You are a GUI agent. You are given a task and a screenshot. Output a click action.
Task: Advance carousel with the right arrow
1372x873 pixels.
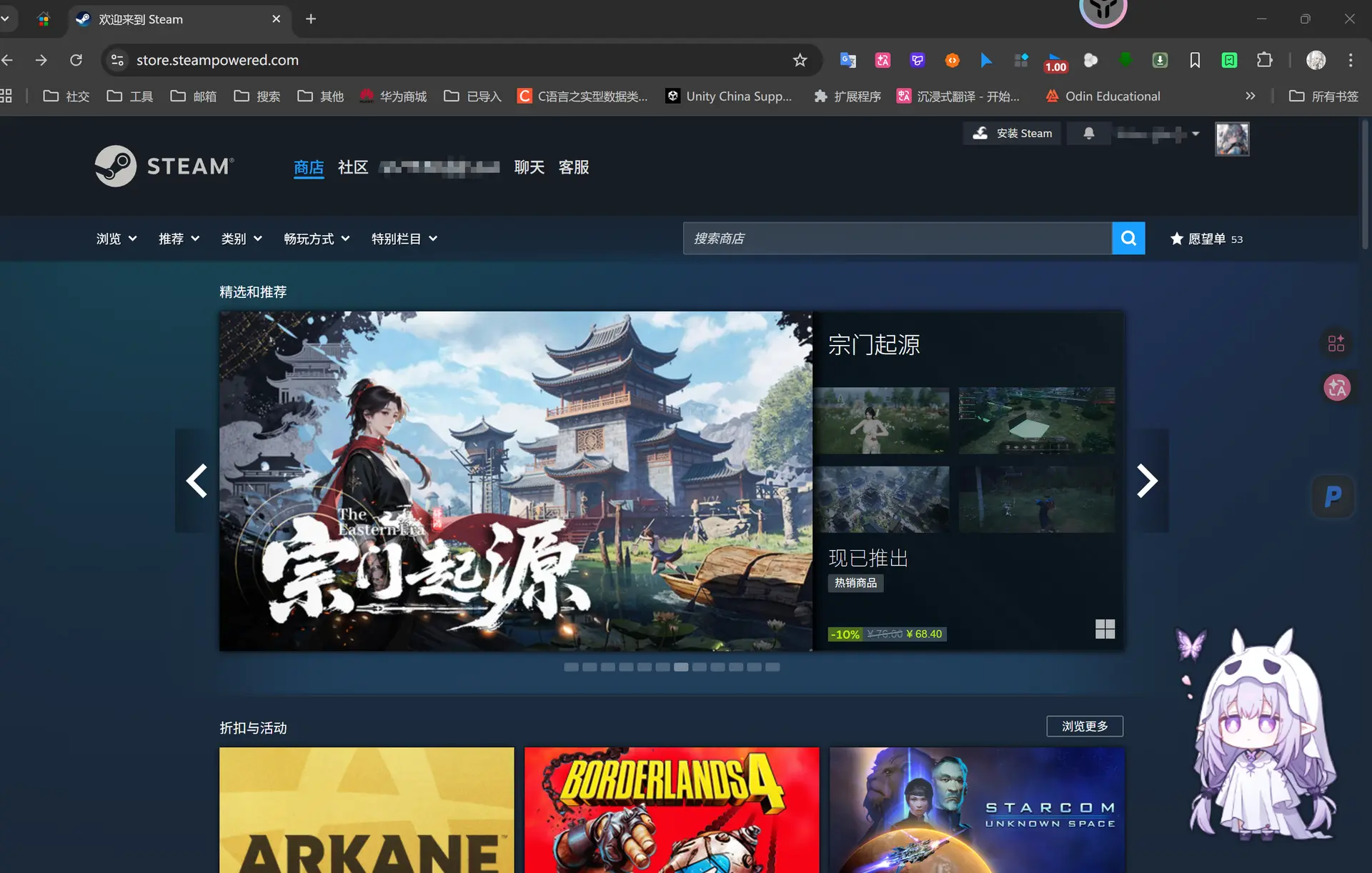[1147, 481]
